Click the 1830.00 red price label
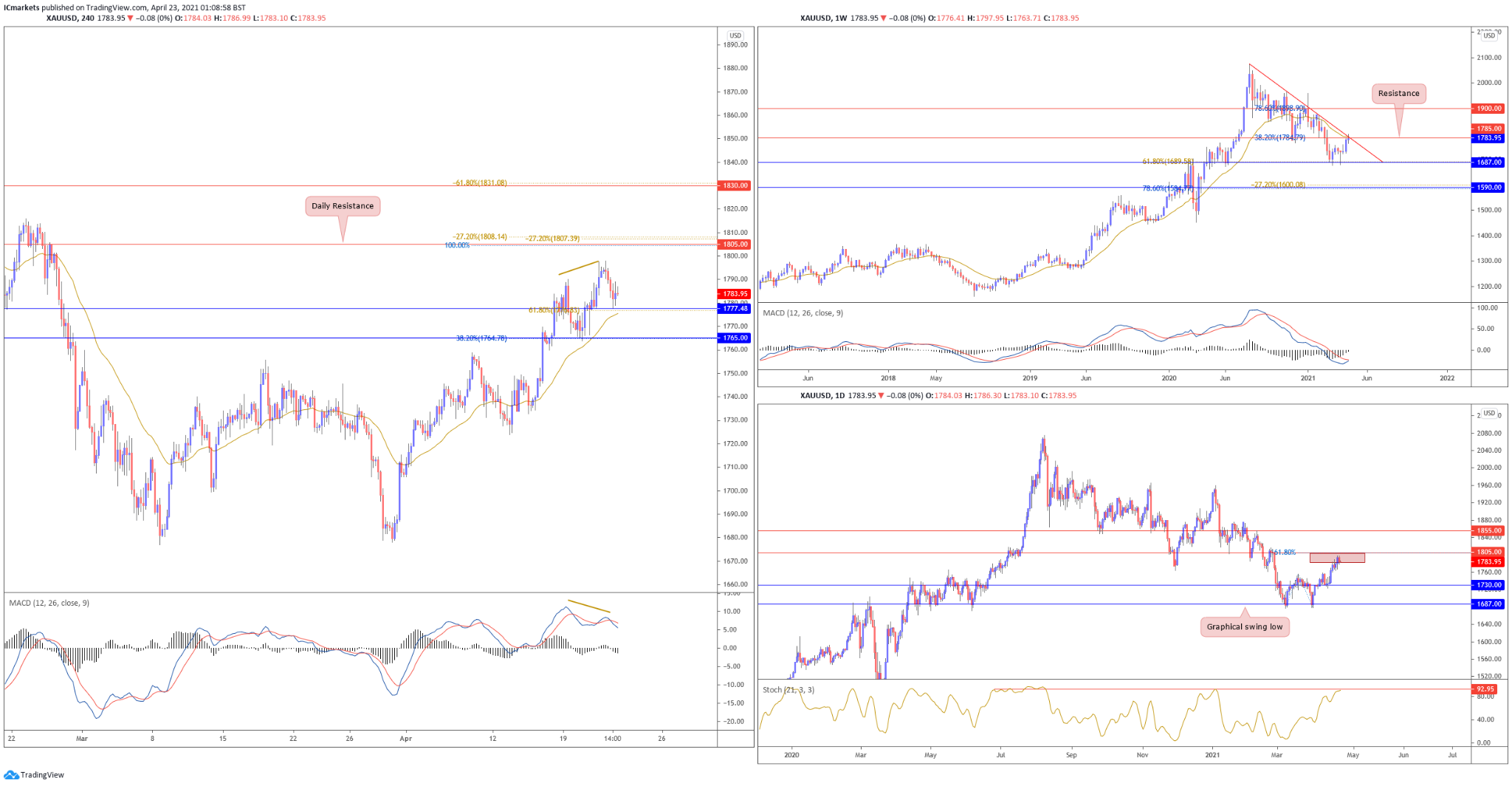 coord(735,185)
